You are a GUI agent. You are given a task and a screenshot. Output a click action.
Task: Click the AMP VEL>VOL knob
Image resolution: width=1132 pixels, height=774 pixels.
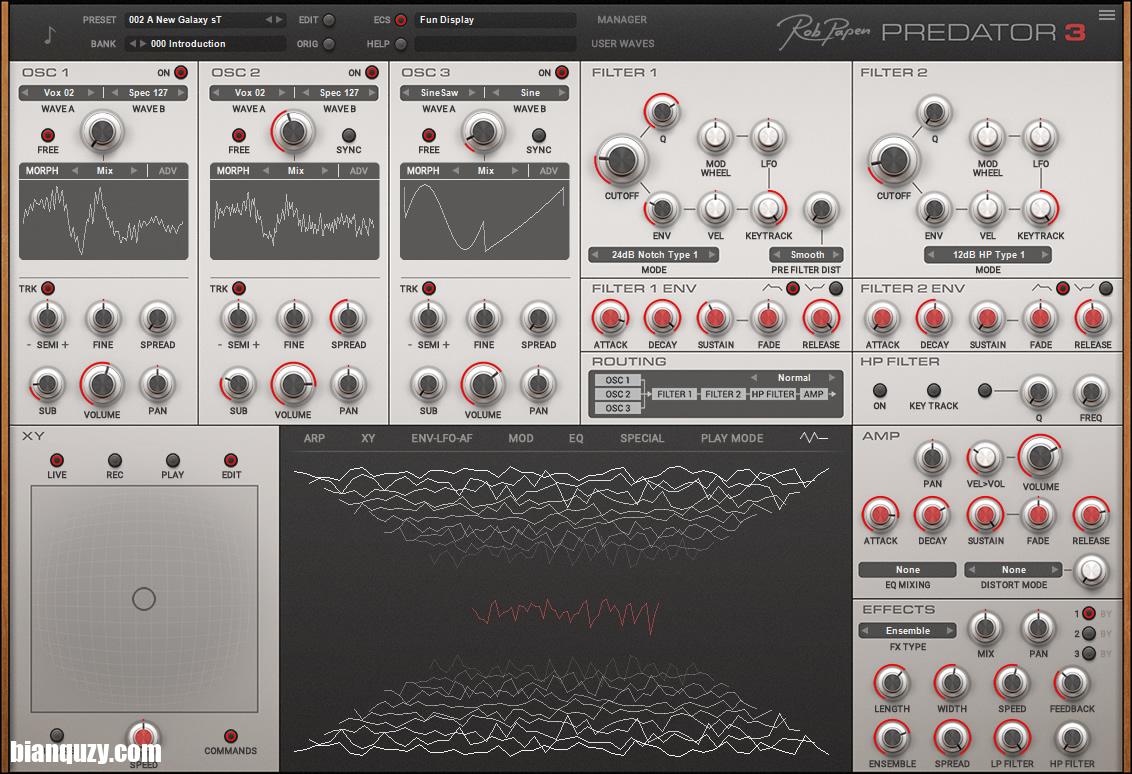985,457
